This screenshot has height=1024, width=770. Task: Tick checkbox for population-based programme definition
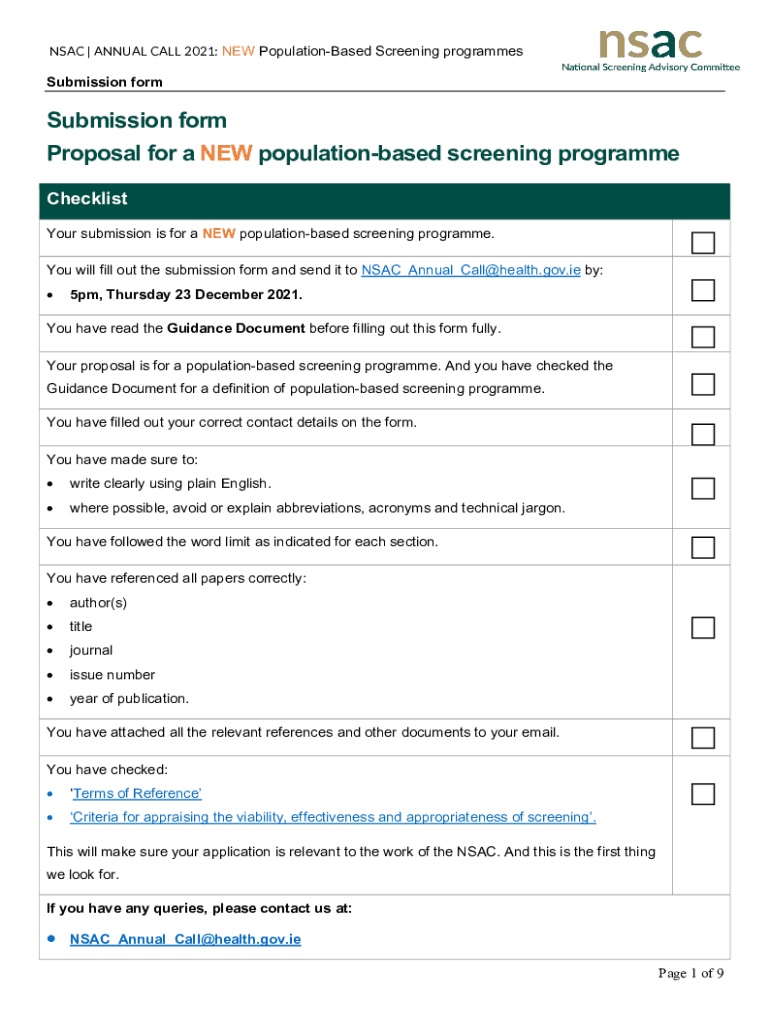[x=704, y=384]
